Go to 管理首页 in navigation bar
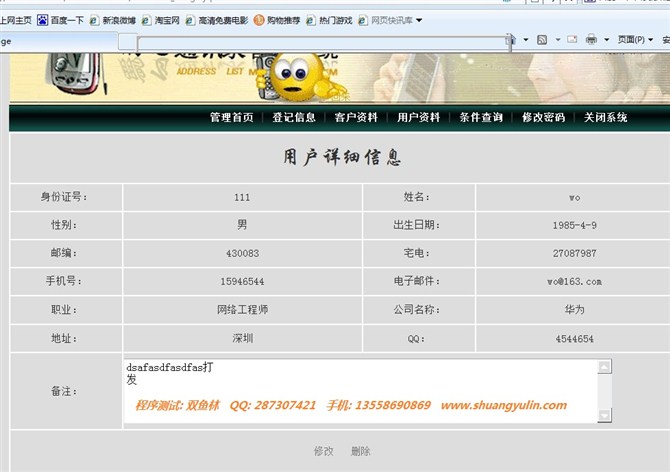Viewport: 670px width, 472px height. tap(232, 117)
